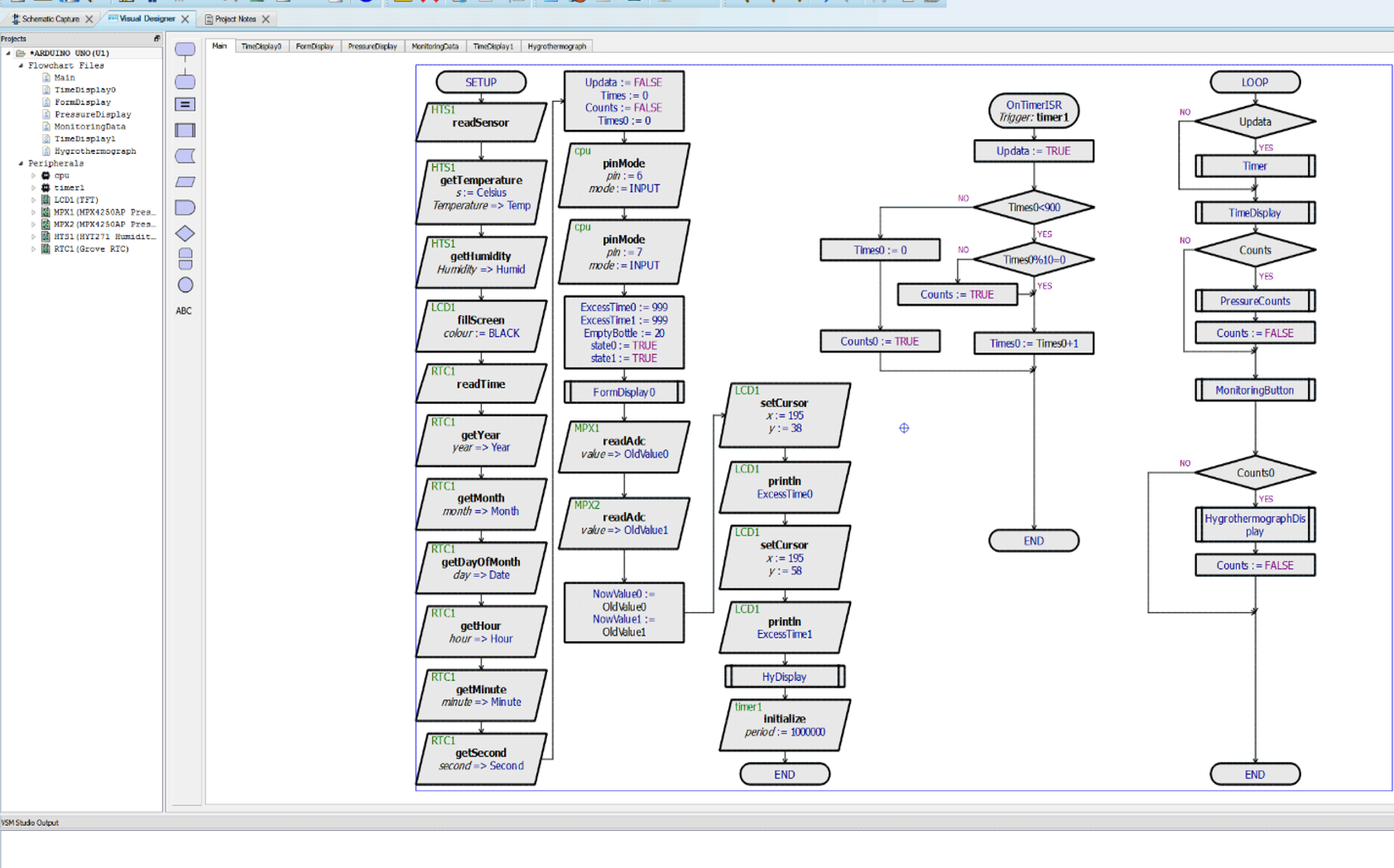The height and width of the screenshot is (868, 1394).
Task: Select the OnTimerISR event block
Action: pos(1034,111)
